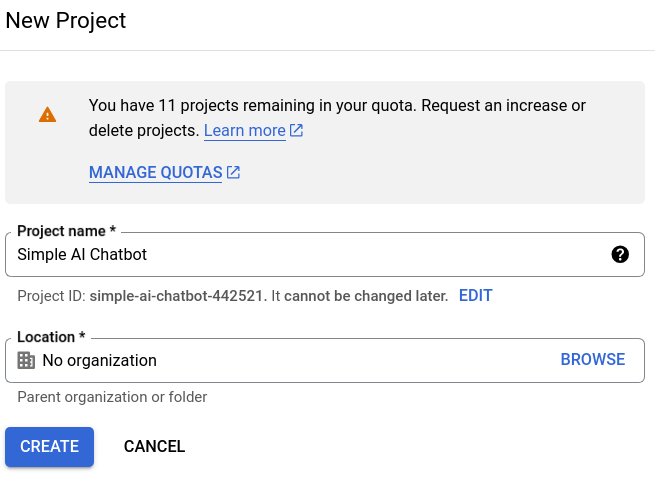Browse for a parent location

point(592,360)
